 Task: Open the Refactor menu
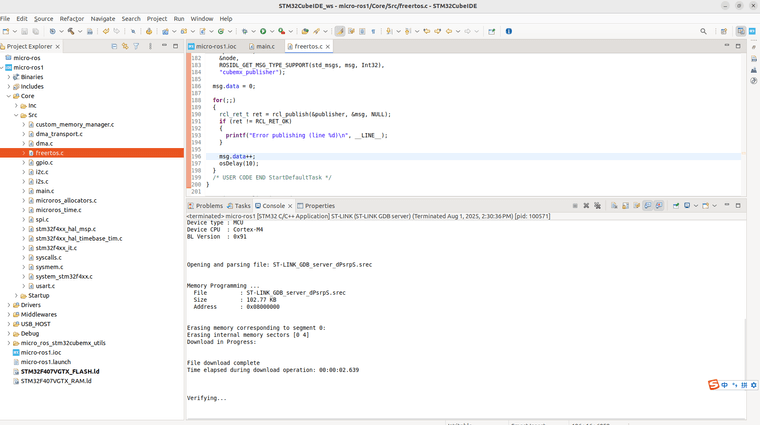(72, 19)
